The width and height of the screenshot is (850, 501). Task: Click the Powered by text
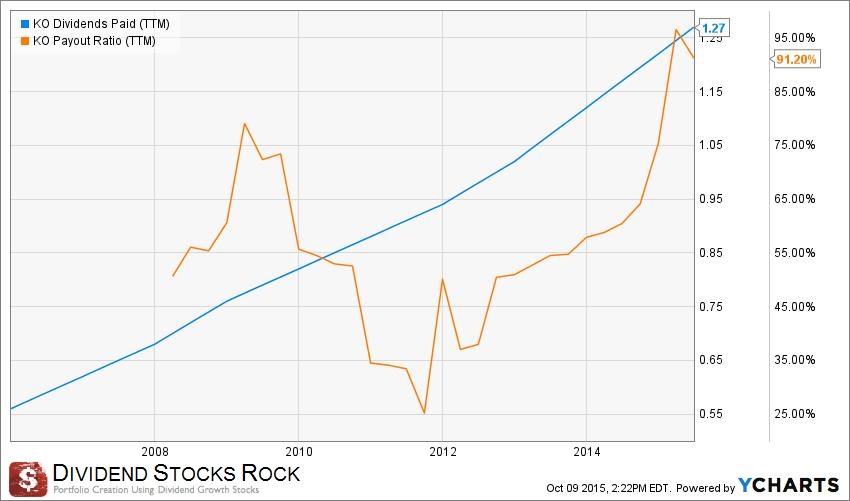click(x=704, y=487)
